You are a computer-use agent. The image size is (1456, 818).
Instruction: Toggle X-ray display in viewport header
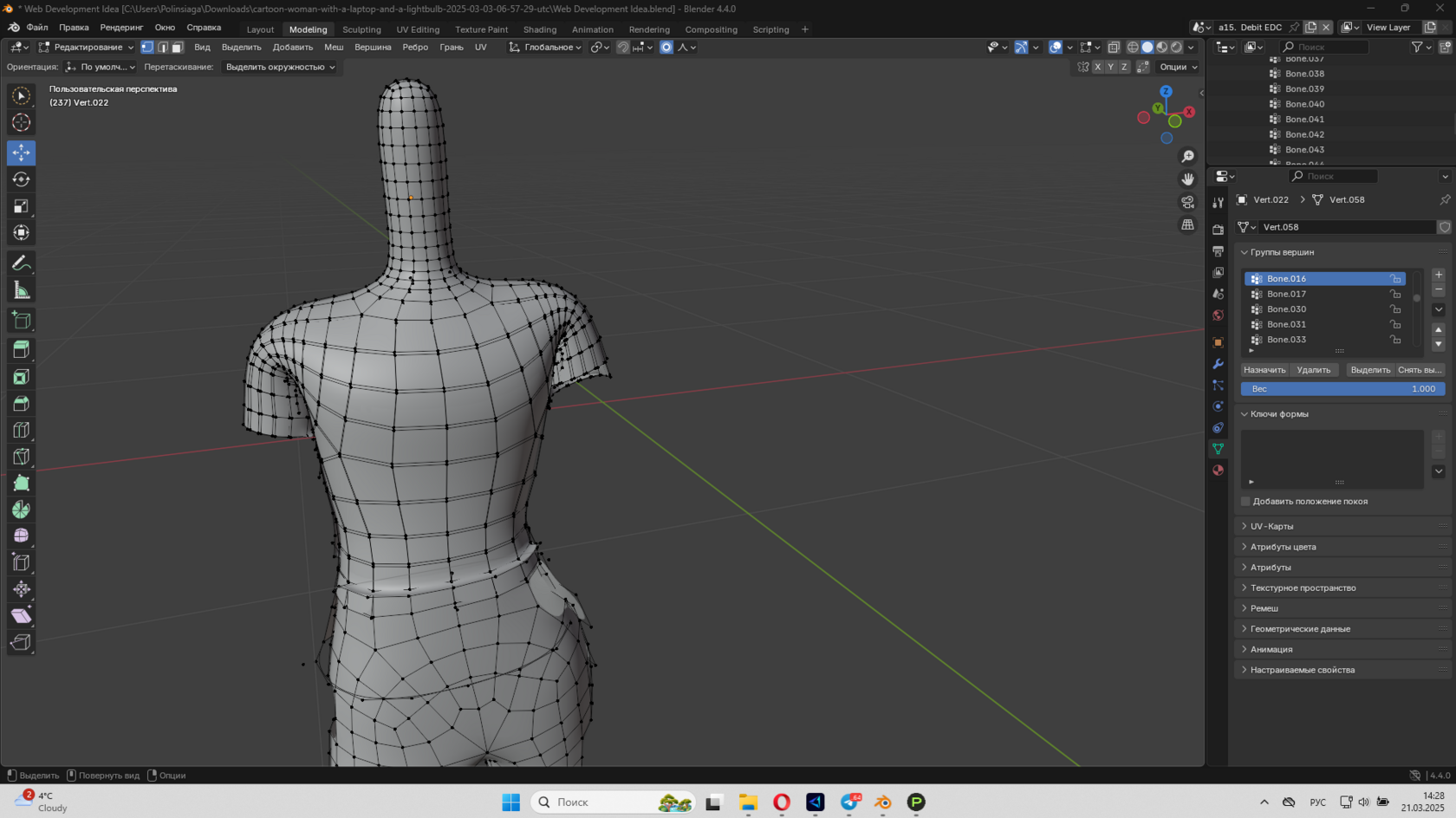[1114, 47]
